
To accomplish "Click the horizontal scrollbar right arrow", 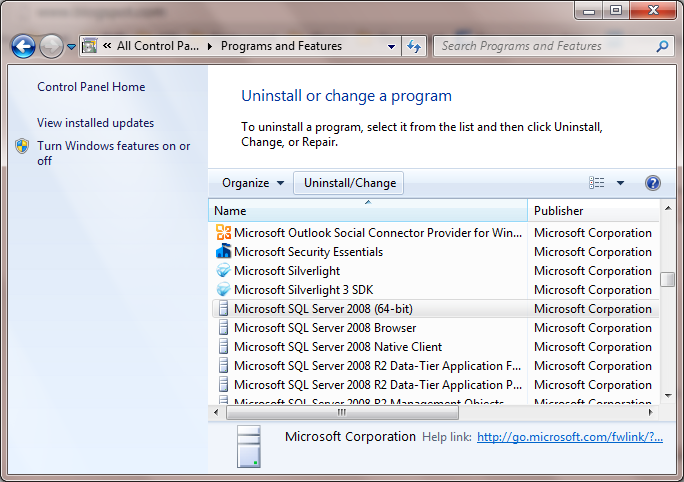I will [651, 412].
